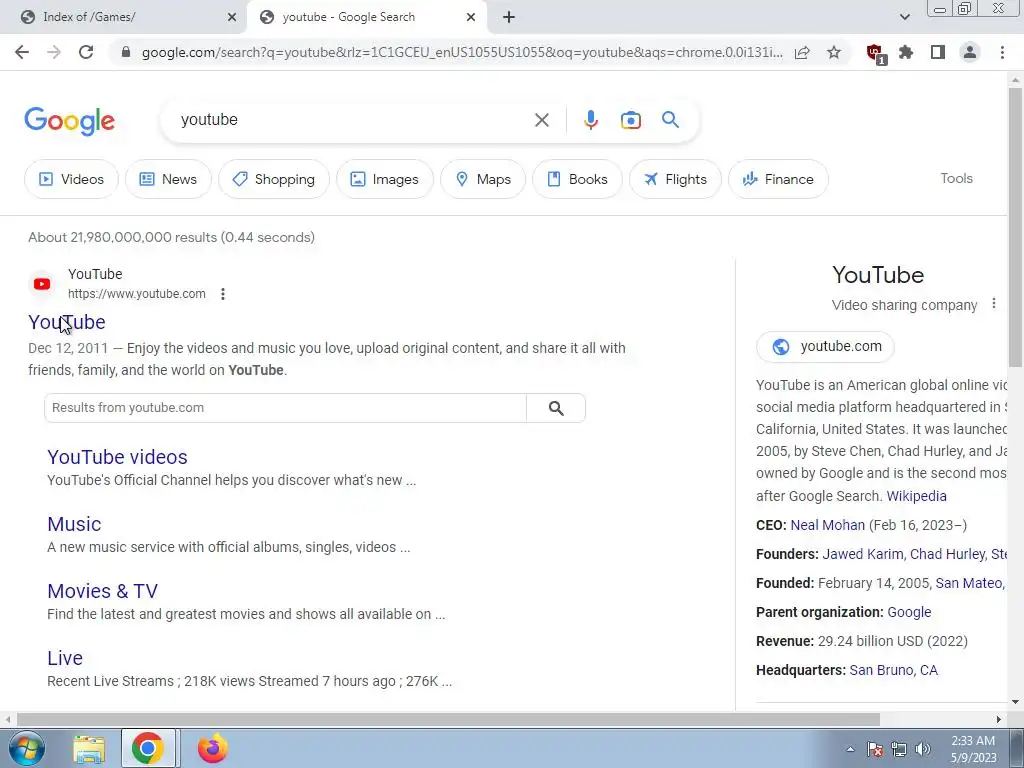Open the Chrome profile avatar
Image resolution: width=1024 pixels, height=768 pixels.
coord(970,52)
